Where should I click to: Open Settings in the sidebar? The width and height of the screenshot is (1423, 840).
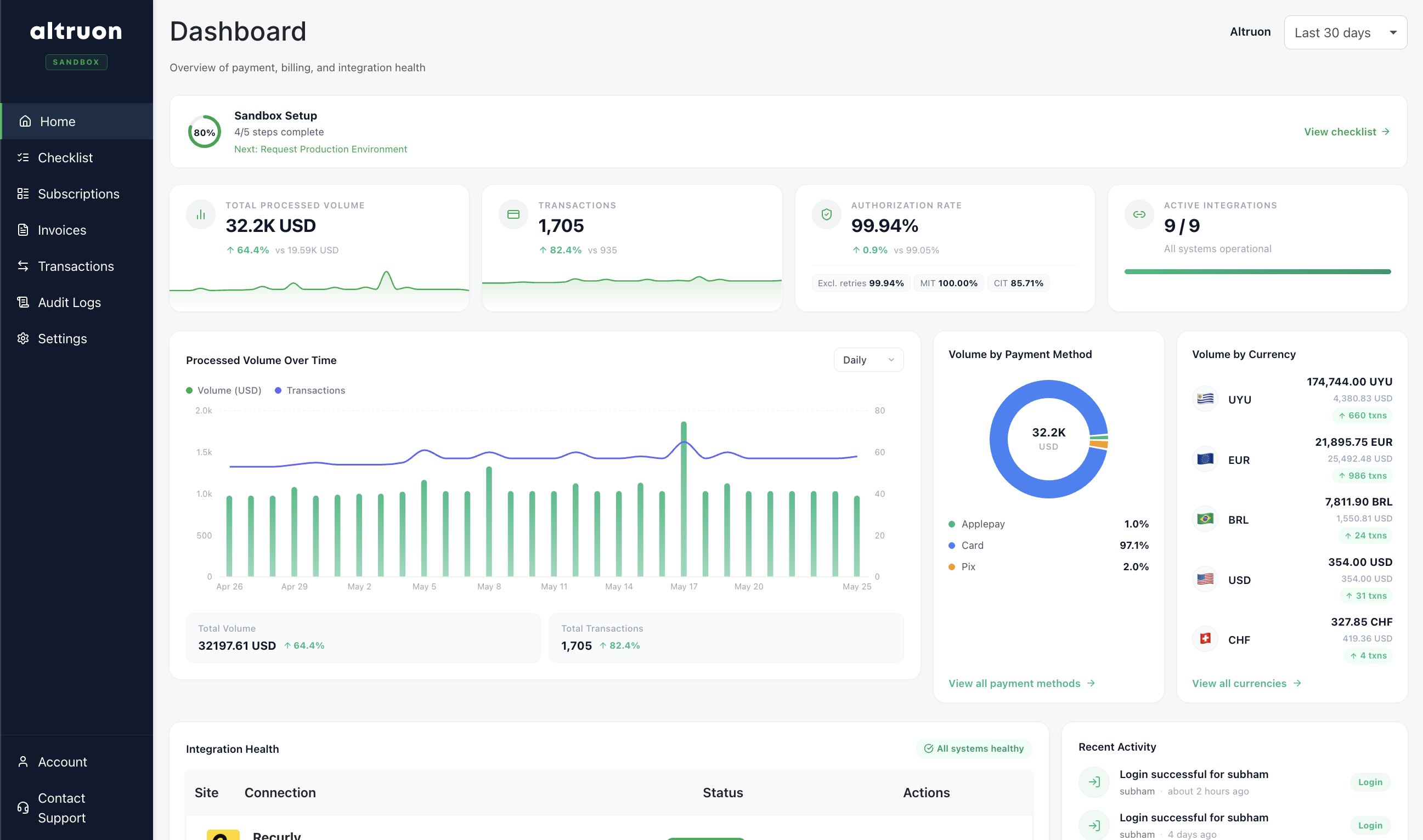point(76,338)
